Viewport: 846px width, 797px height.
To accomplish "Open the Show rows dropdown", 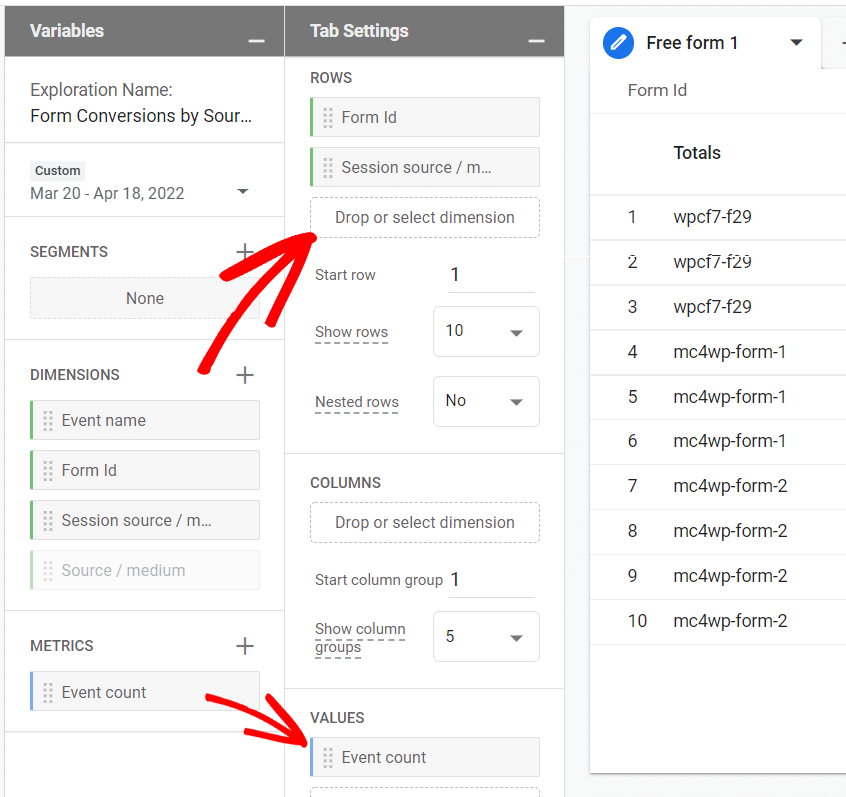I will (486, 331).
